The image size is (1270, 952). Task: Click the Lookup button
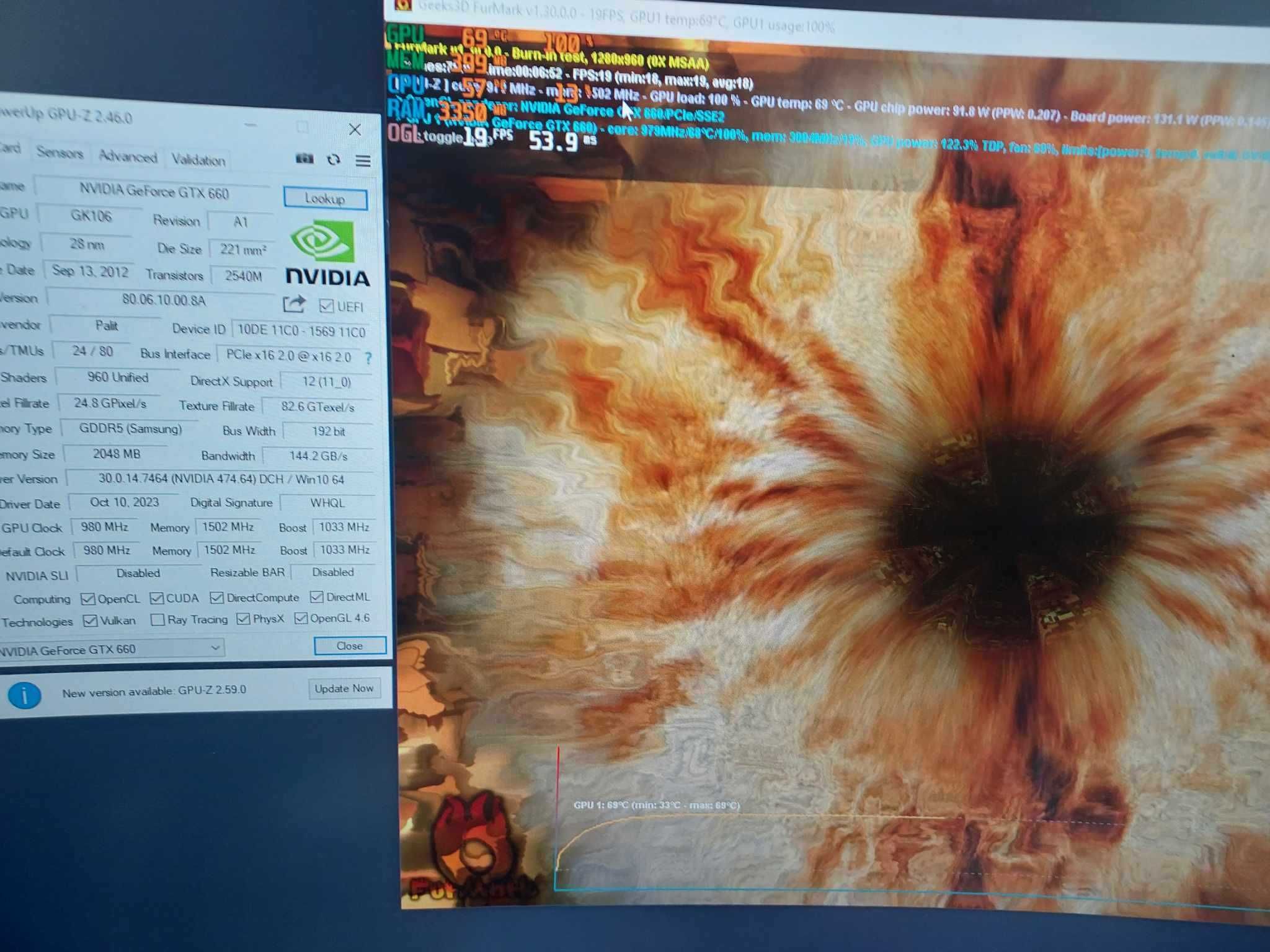pyautogui.click(x=325, y=198)
